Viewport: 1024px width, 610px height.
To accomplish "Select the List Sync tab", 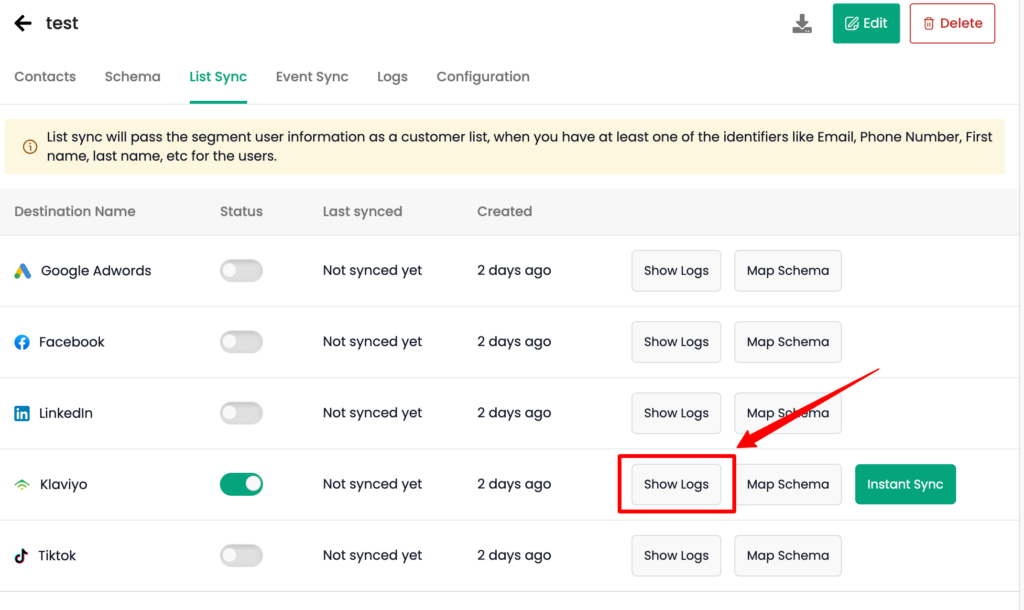I will pyautogui.click(x=218, y=76).
